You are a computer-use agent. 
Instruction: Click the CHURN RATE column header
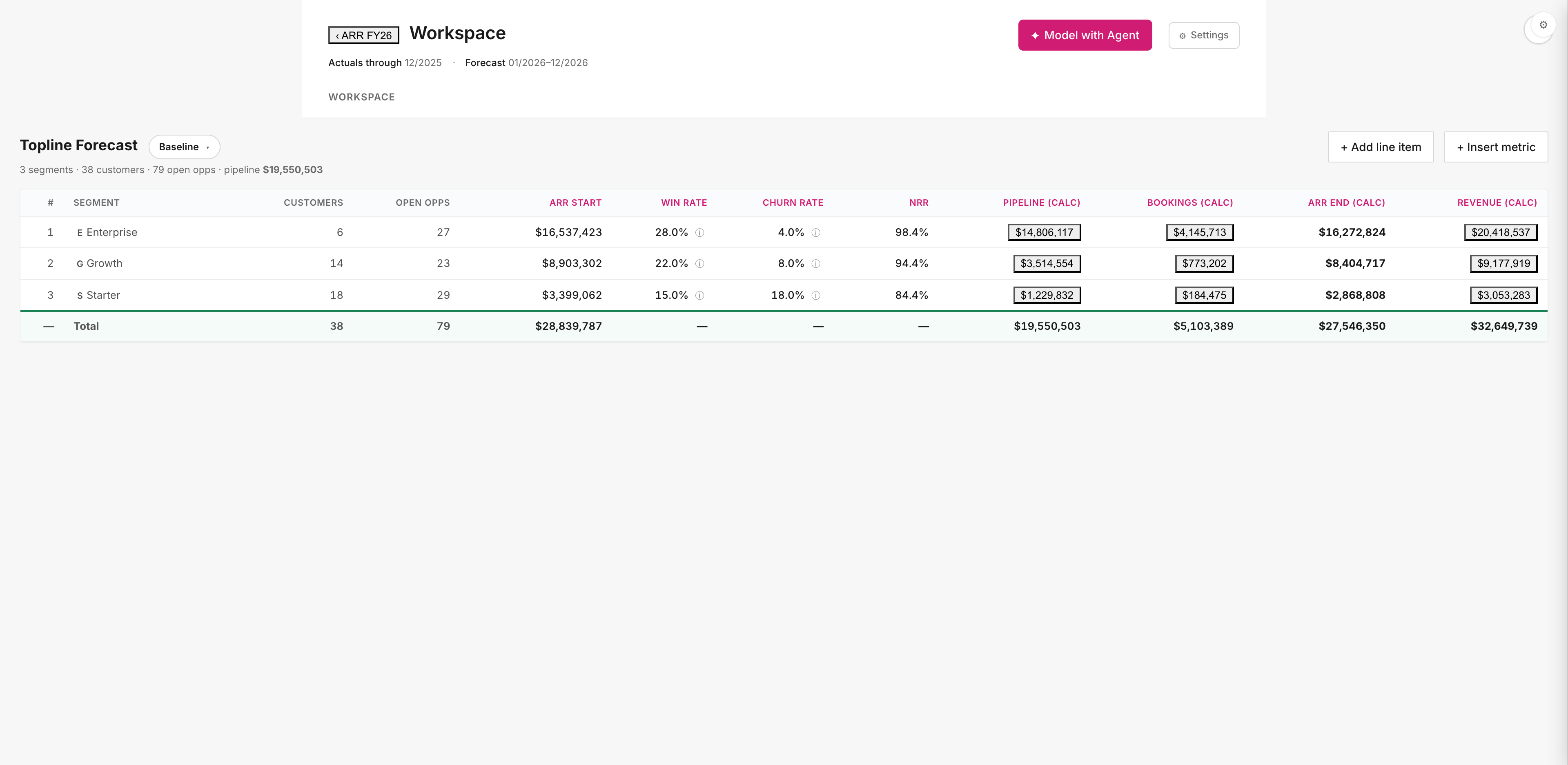pos(793,202)
